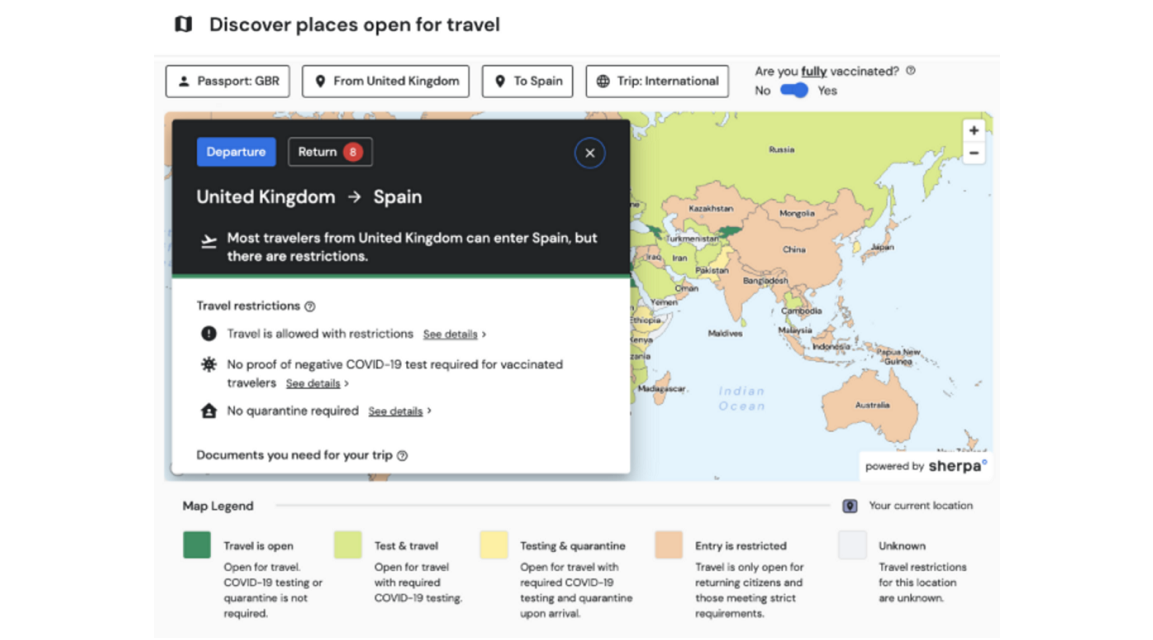This screenshot has height=640, width=1153.
Task: Open the To Spain destination selector
Action: tap(527, 81)
